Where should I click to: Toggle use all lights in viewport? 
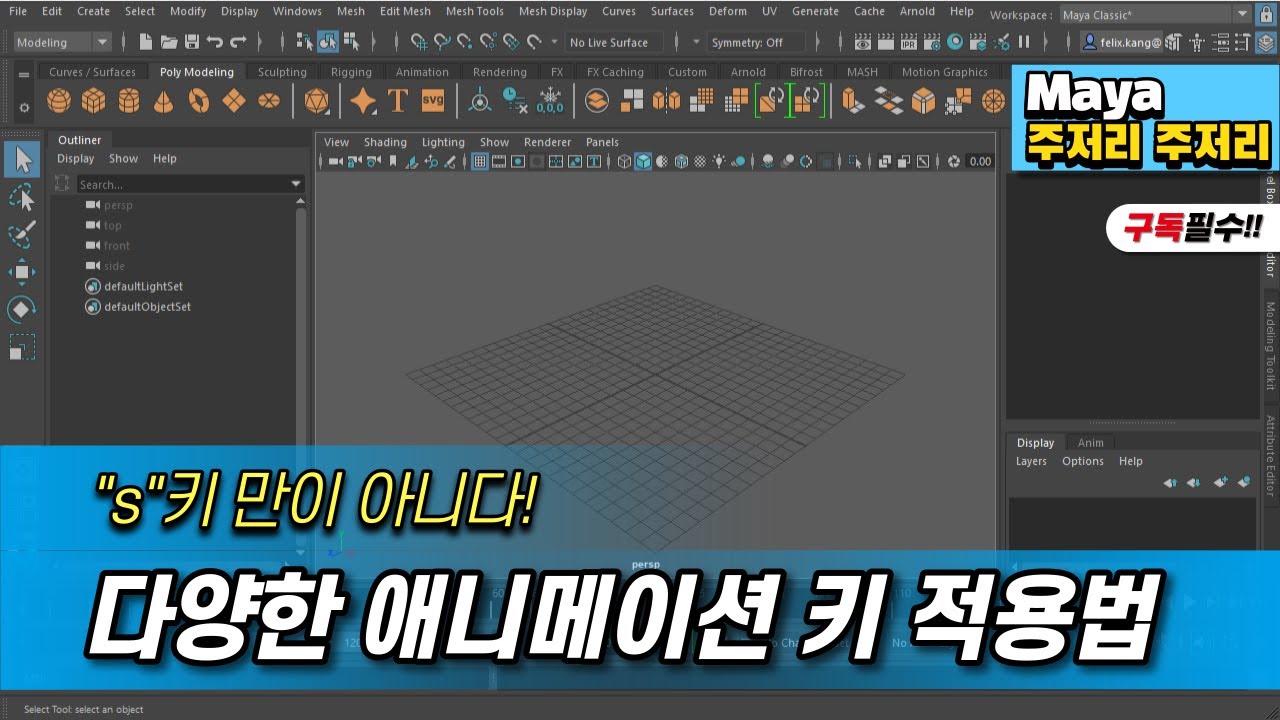coord(718,161)
